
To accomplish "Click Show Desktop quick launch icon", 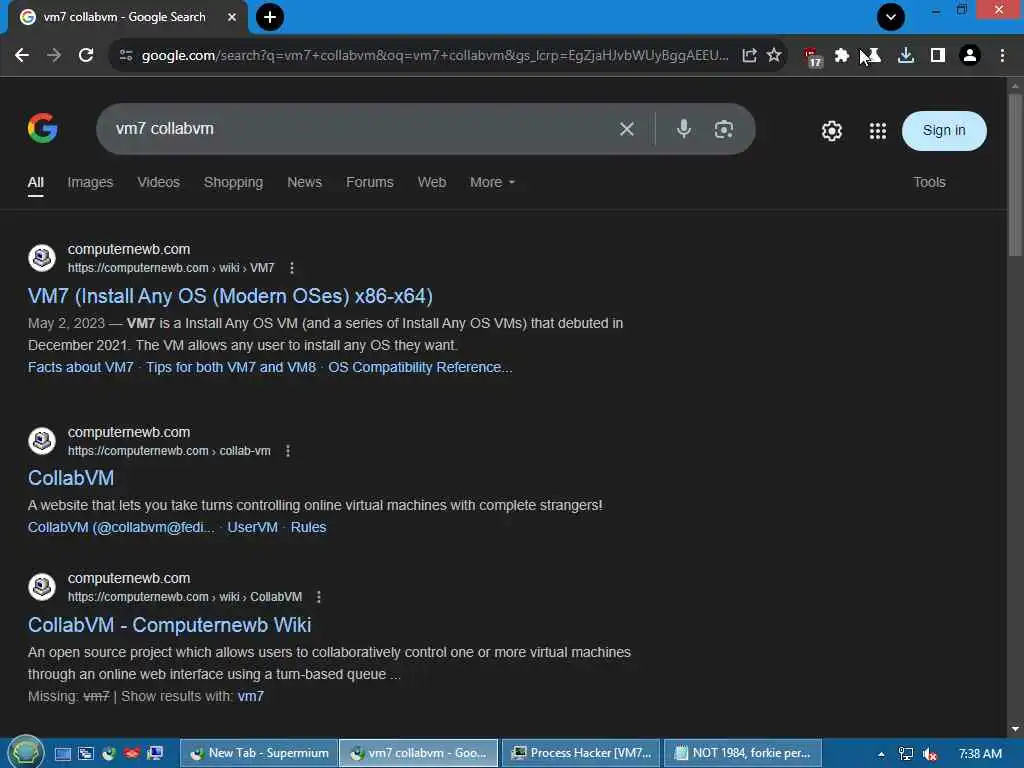I will 63,754.
